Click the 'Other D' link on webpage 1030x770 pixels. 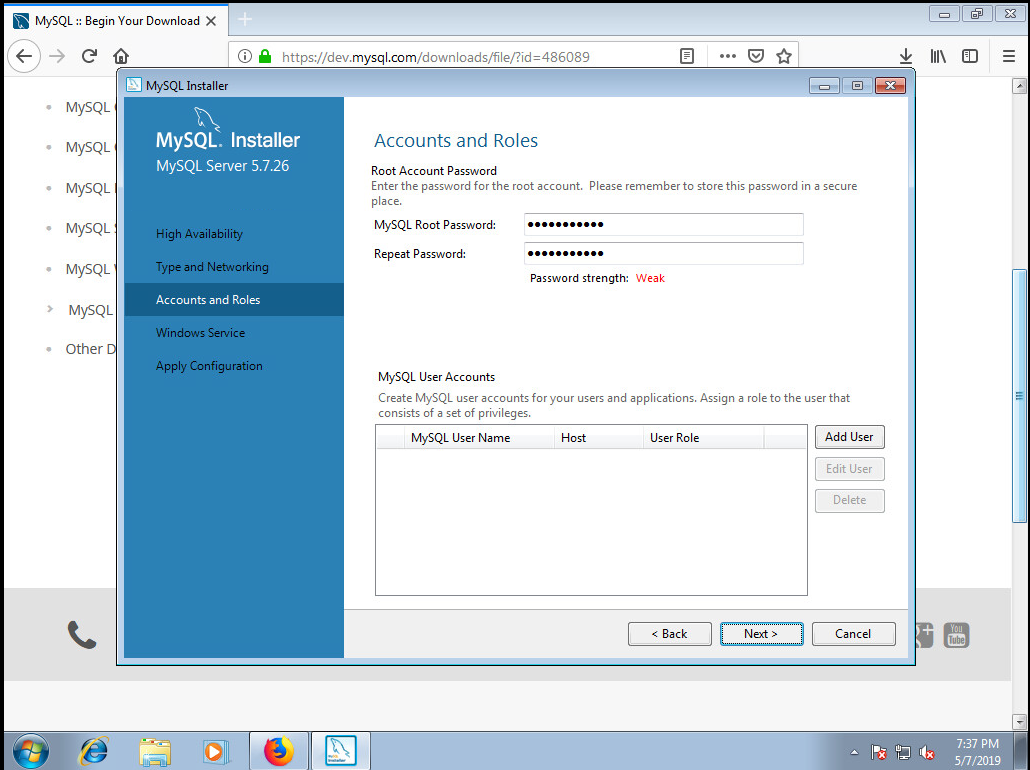coord(91,349)
